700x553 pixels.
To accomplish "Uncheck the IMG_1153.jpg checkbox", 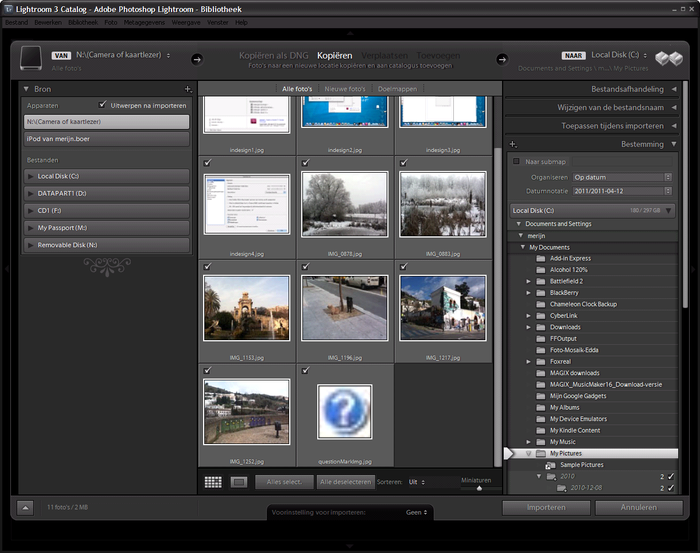I will [x=207, y=266].
